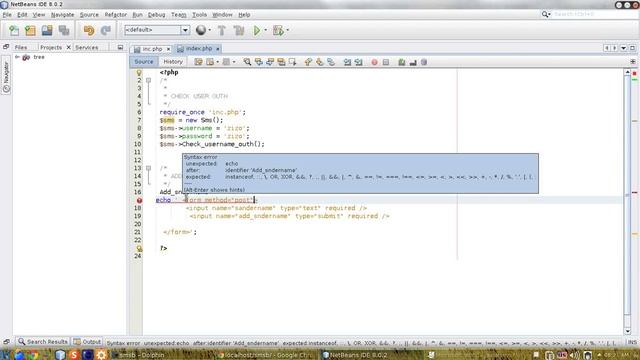Open the Window menu
This screenshot has width=640, height=360.
coord(222,15)
